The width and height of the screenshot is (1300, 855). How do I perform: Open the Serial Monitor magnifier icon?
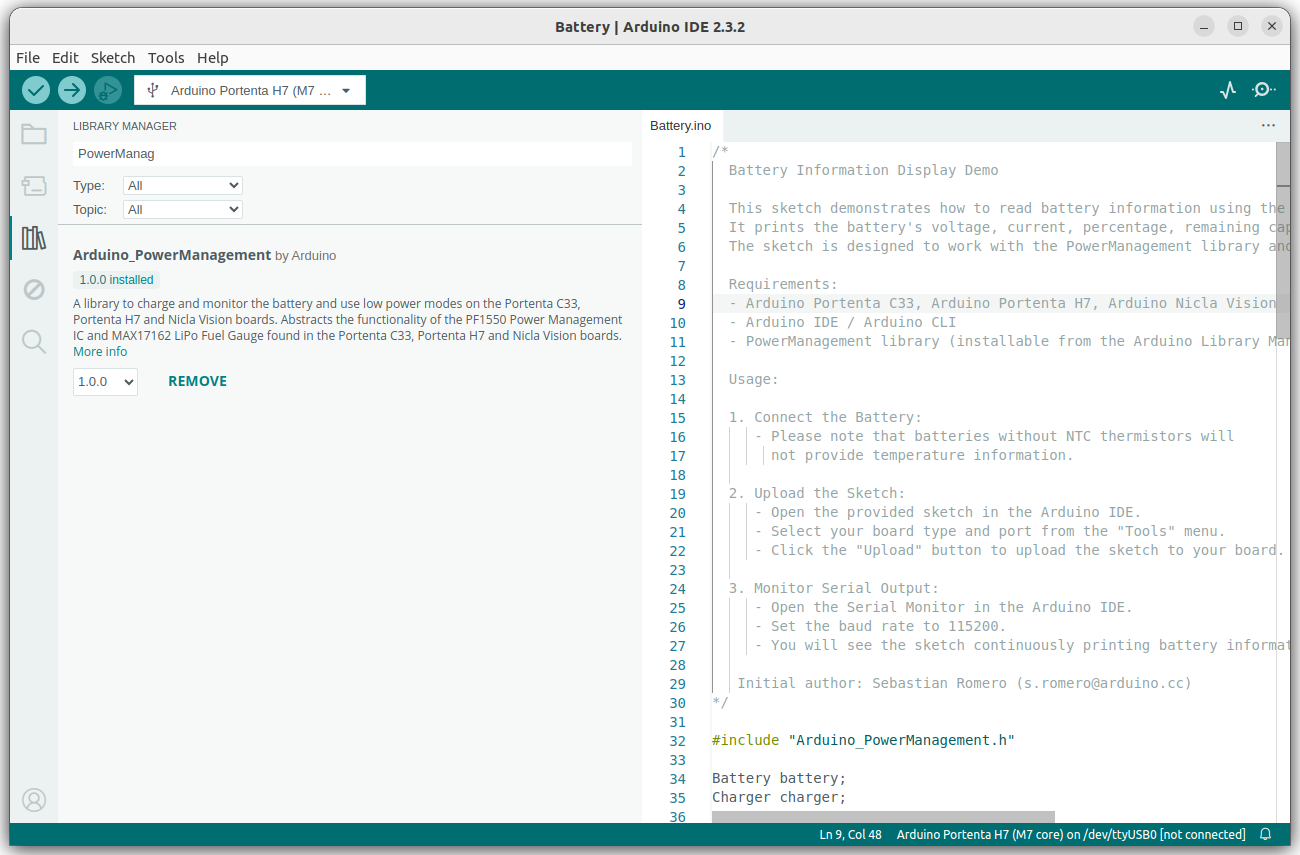click(x=1264, y=90)
